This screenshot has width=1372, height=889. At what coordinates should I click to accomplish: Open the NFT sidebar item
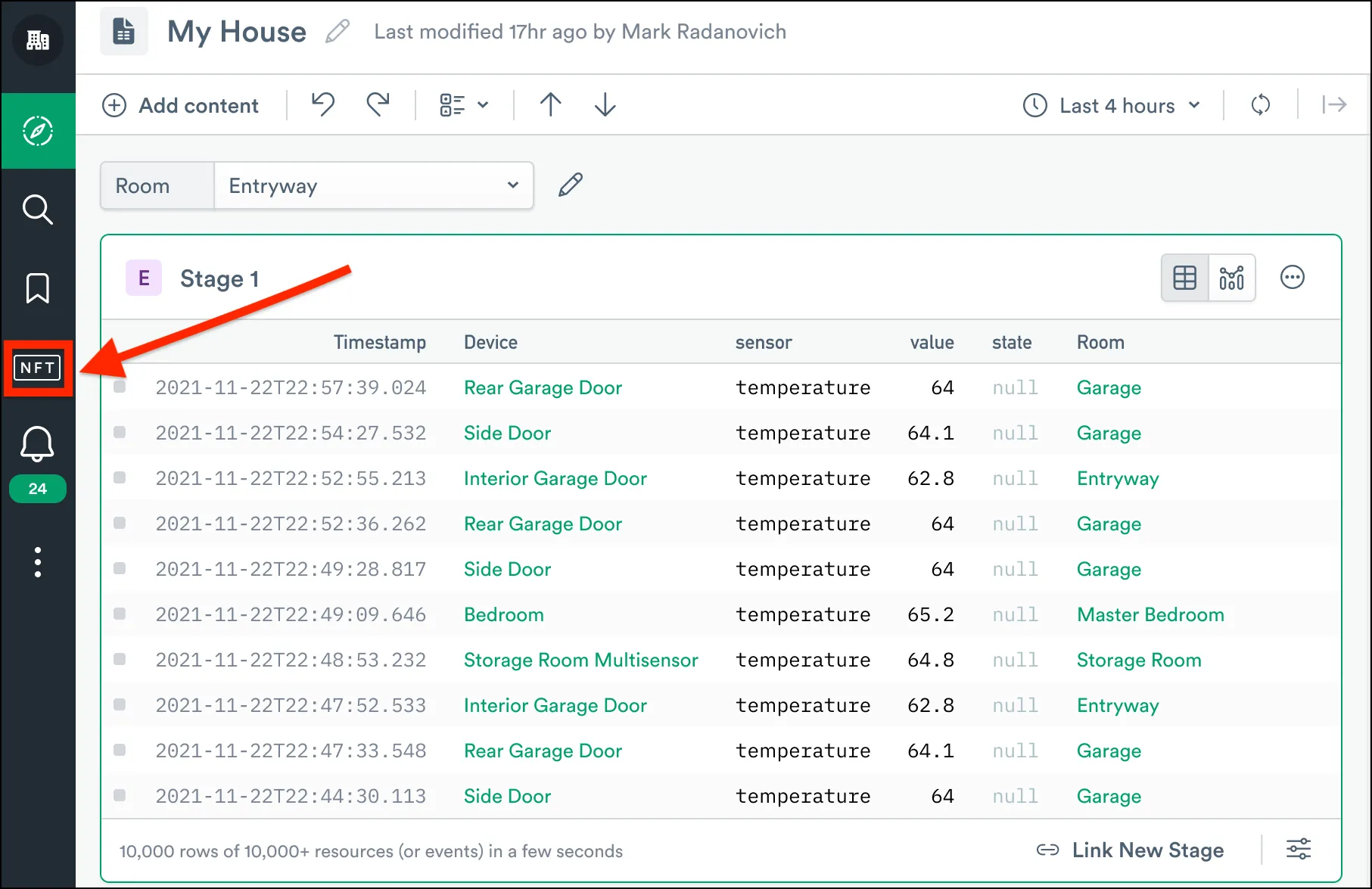click(x=38, y=368)
